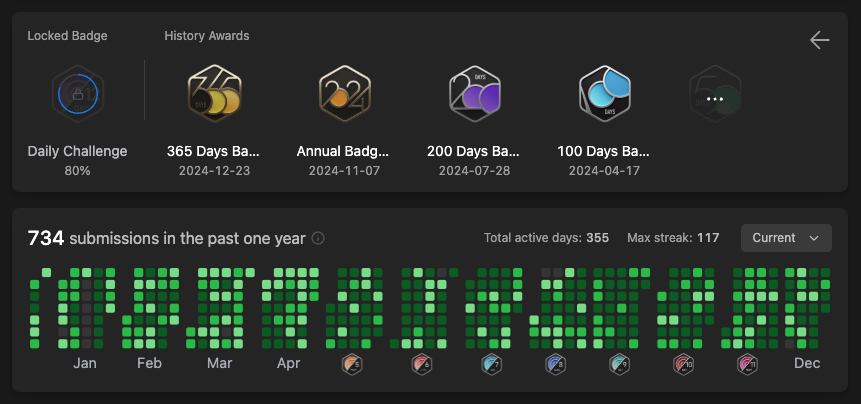The width and height of the screenshot is (861, 404).
Task: View the 200 Days Badge icon
Action: pos(475,93)
